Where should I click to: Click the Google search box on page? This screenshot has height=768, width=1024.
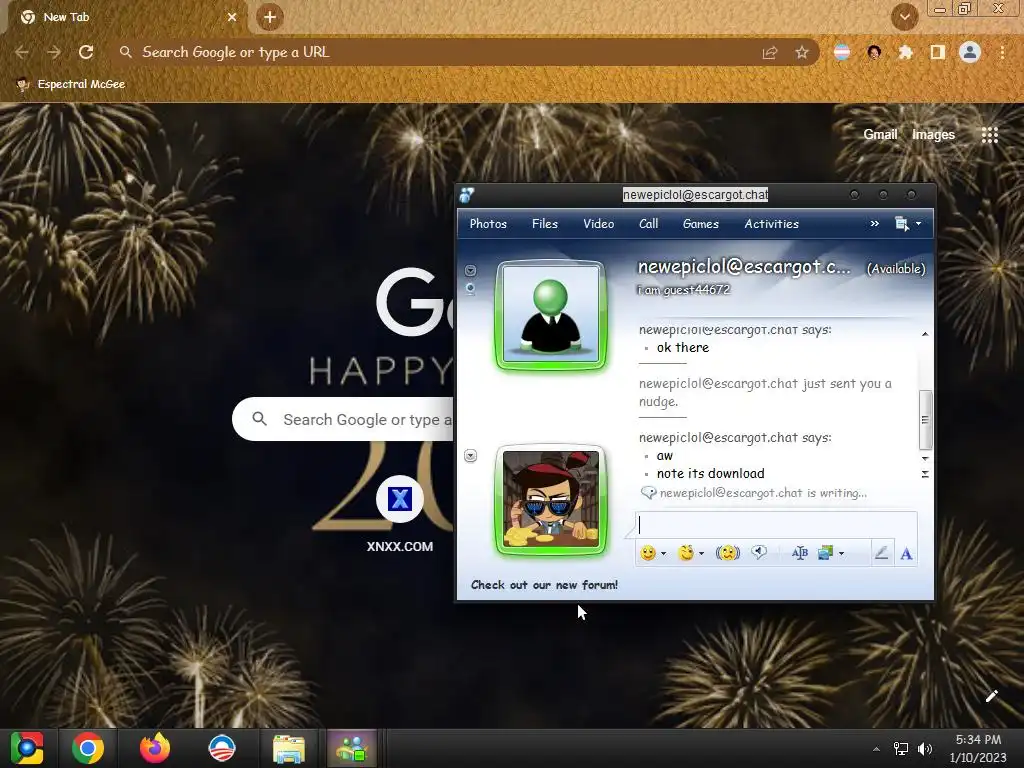coord(344,419)
